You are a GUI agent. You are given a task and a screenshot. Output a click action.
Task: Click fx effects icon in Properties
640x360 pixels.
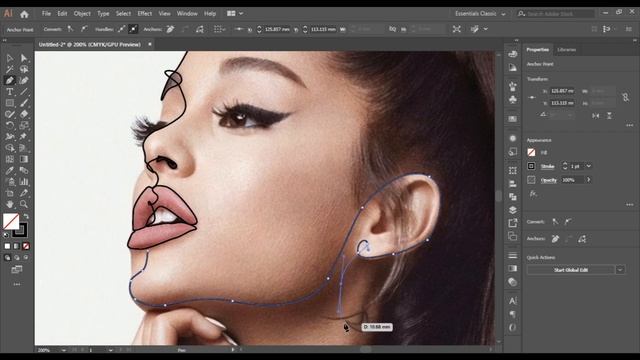coord(533,194)
